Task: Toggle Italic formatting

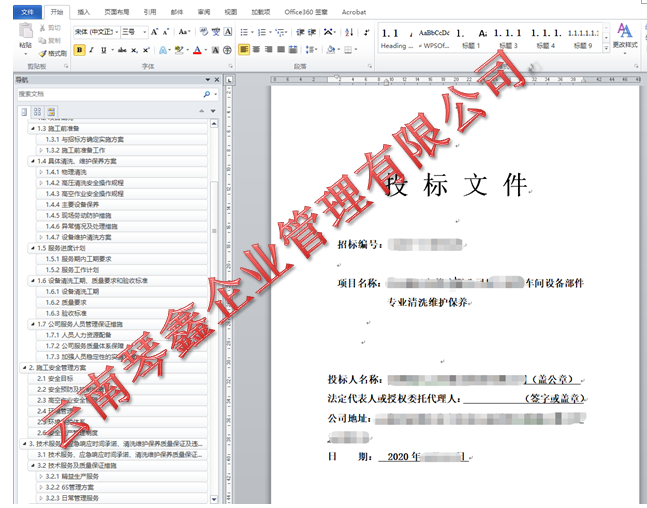Action: coord(91,50)
